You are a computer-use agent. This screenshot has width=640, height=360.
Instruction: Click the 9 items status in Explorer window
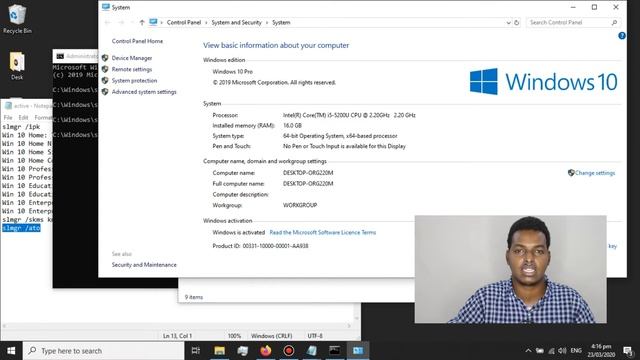(x=193, y=297)
